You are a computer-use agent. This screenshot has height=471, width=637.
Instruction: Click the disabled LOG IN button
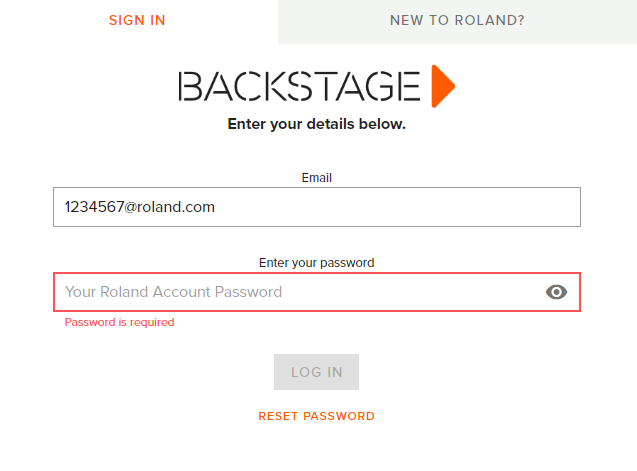pos(316,372)
